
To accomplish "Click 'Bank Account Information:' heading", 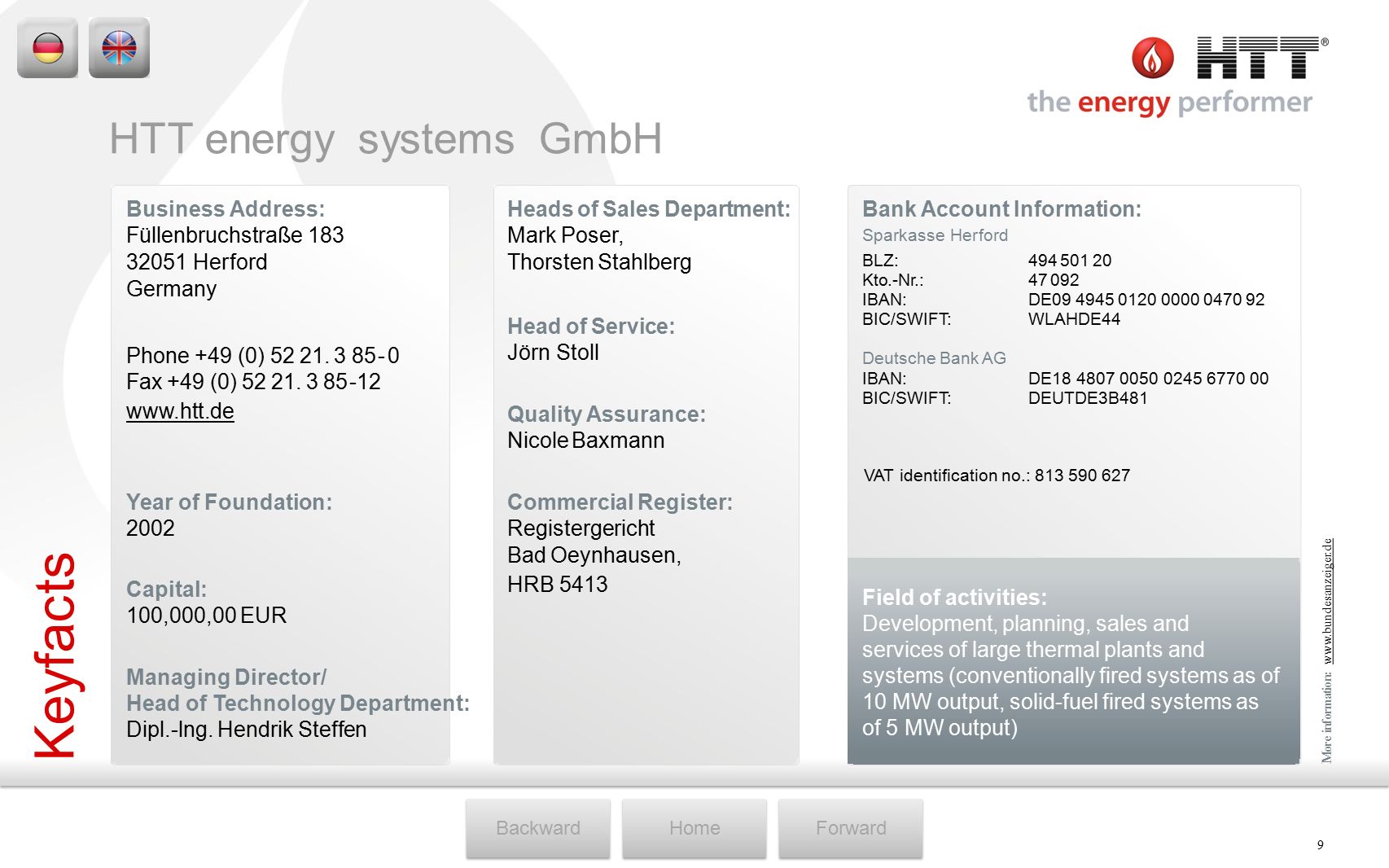I will 1002,209.
